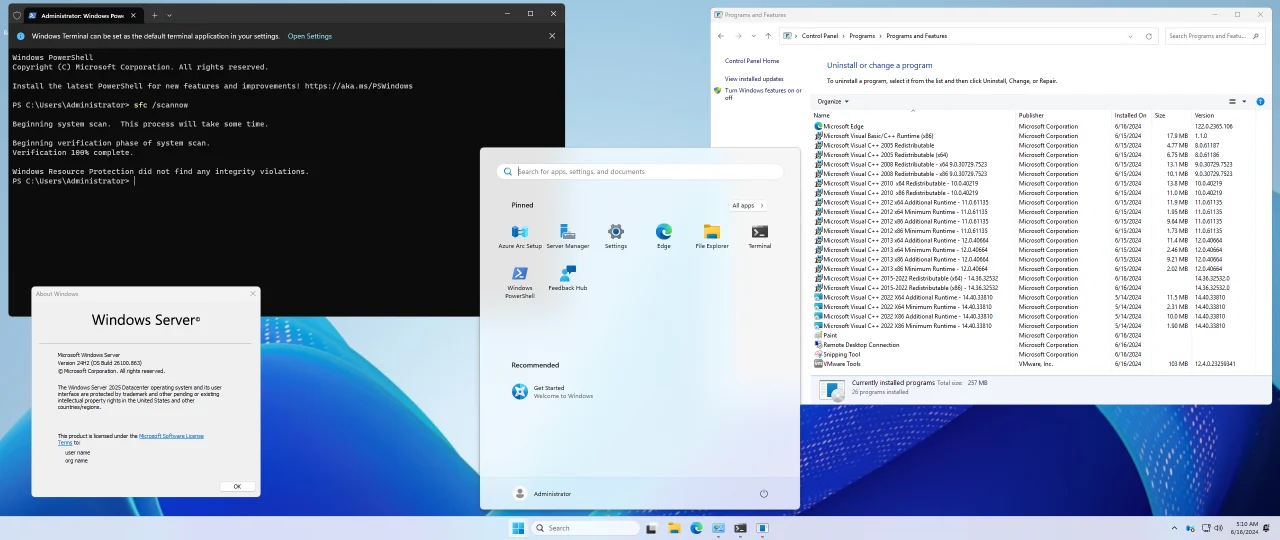The image size is (1280, 540).
Task: Click the taskbar Search box
Action: pos(586,528)
